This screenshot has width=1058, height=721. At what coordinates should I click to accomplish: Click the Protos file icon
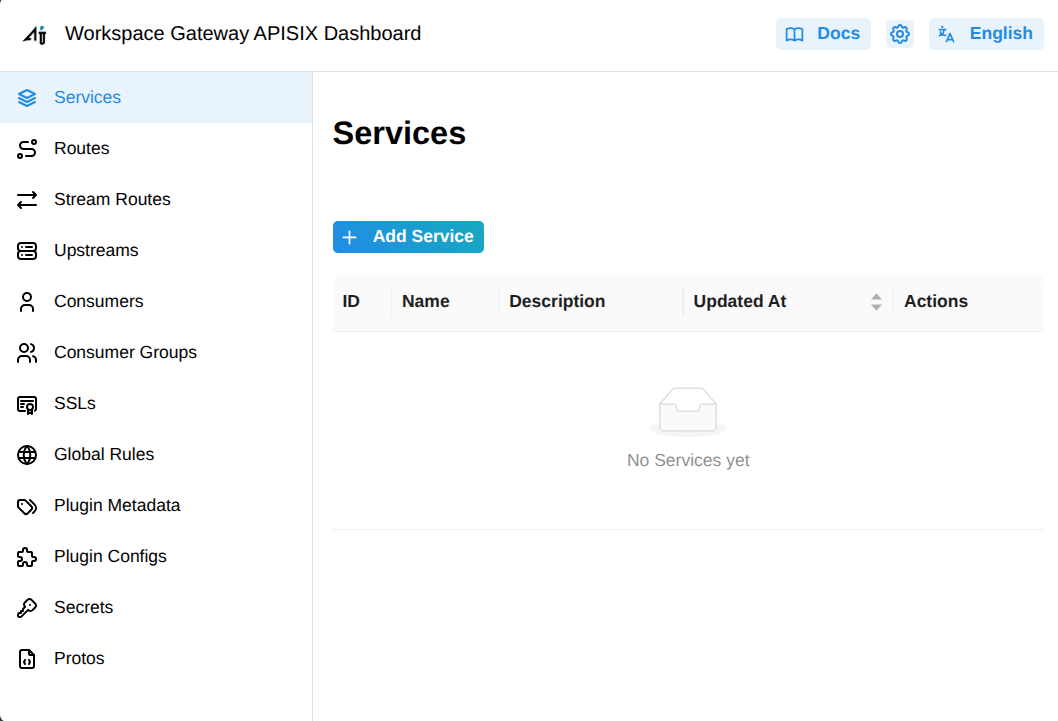(x=27, y=659)
